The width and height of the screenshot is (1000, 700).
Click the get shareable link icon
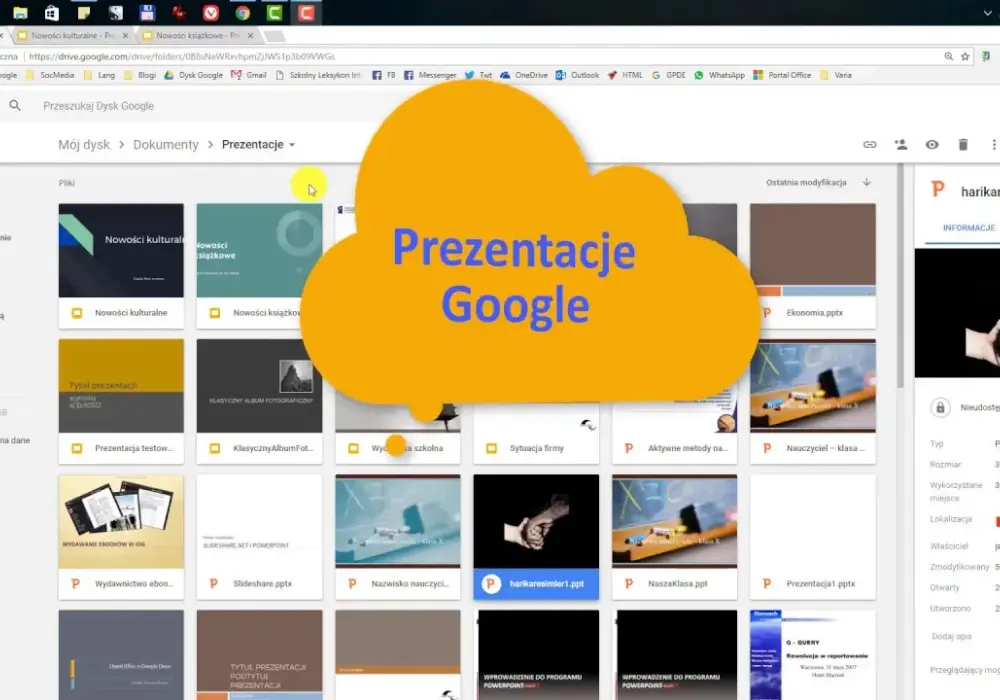(869, 145)
